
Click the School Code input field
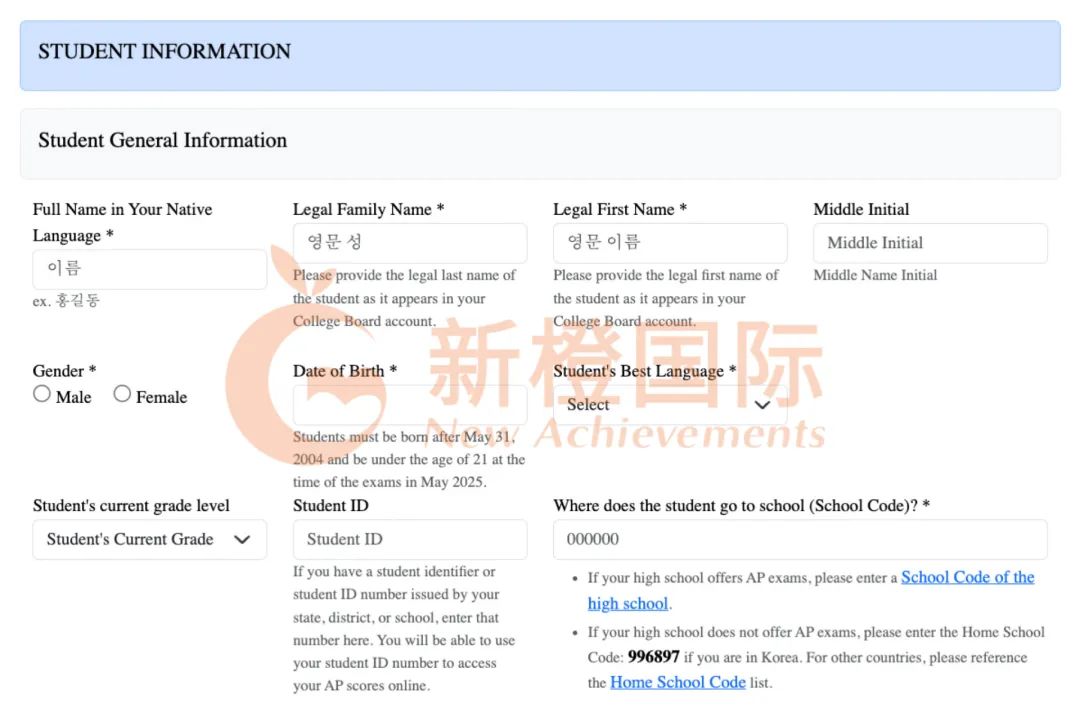pyautogui.click(x=800, y=539)
